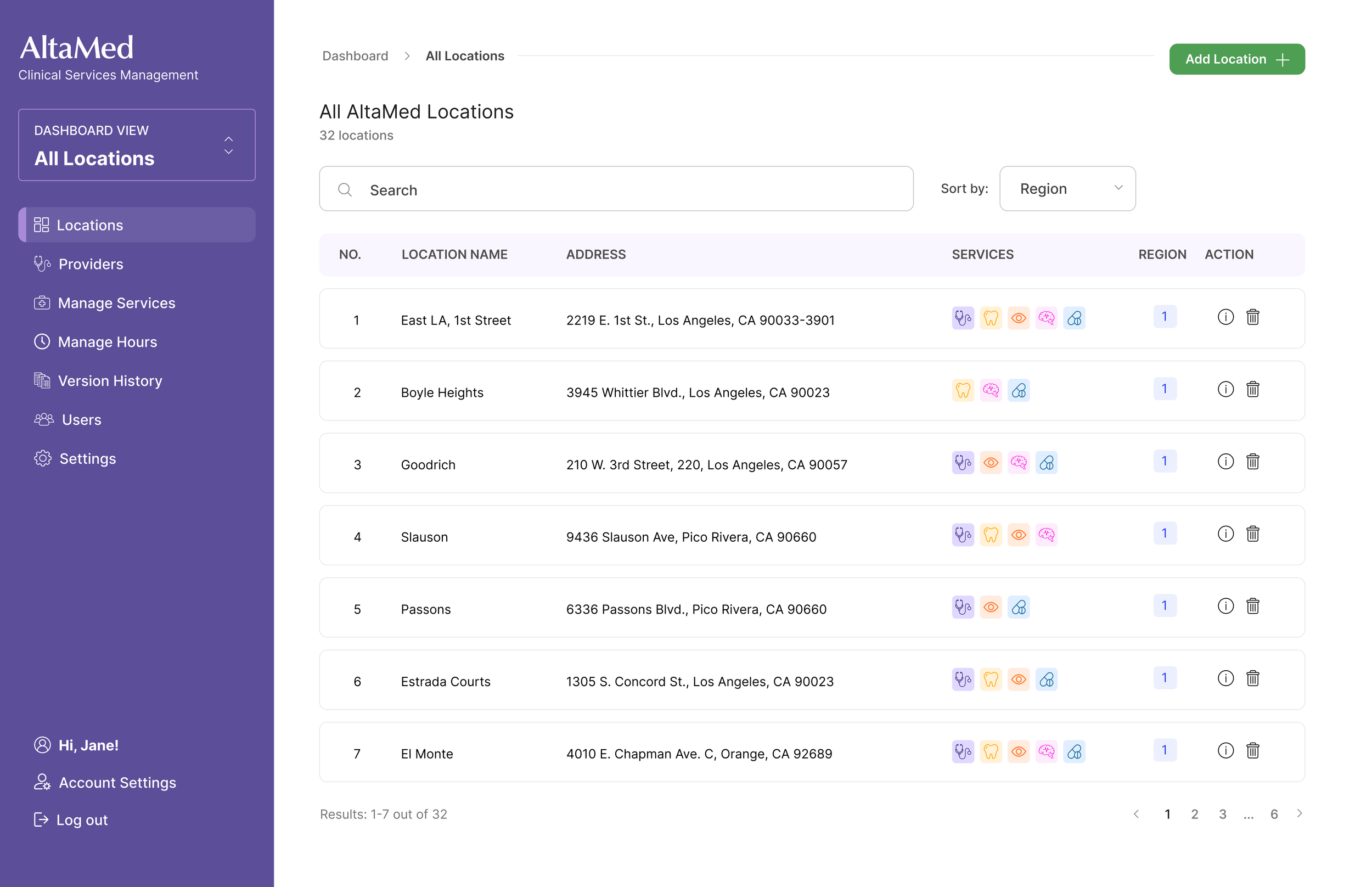Open info for East LA, 1st Street
This screenshot has width=1372, height=887.
(x=1225, y=317)
